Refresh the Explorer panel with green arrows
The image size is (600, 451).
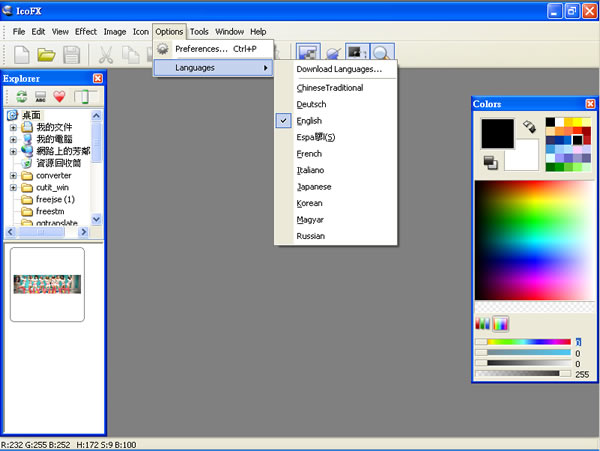[21, 96]
